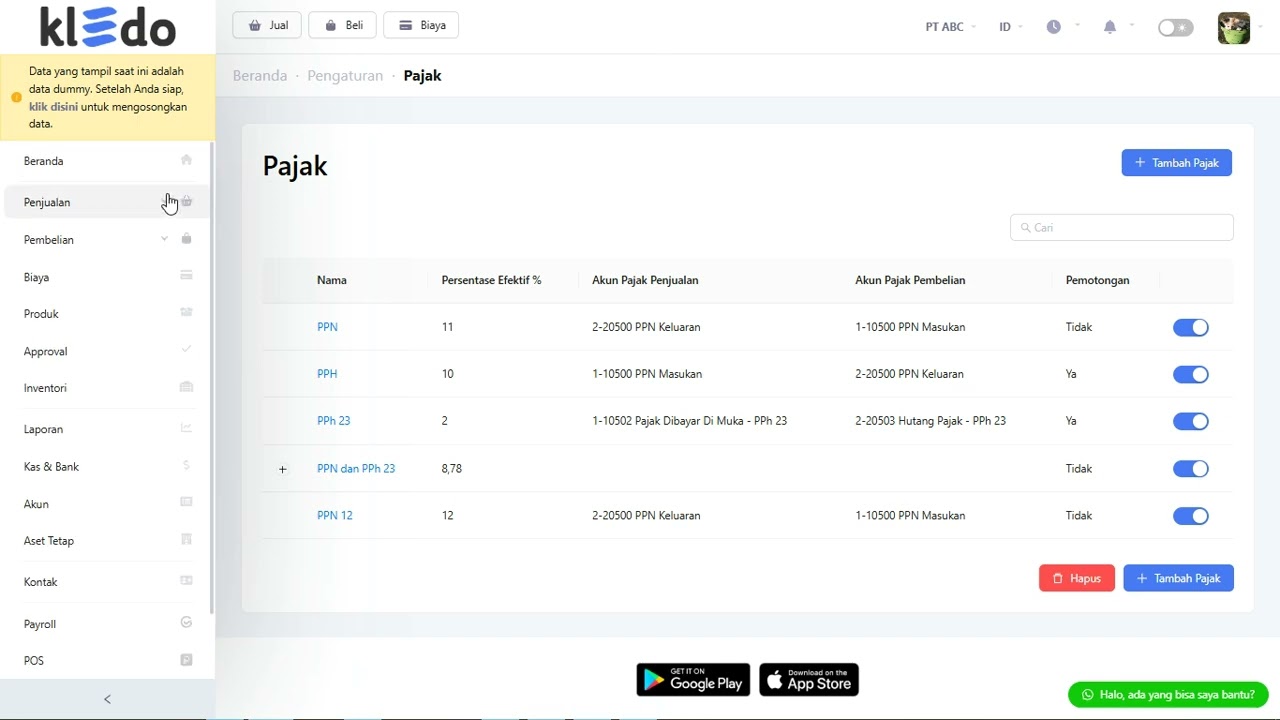Expand the PPN dan PPh 23 row
Image resolution: width=1280 pixels, height=720 pixels.
coord(283,469)
